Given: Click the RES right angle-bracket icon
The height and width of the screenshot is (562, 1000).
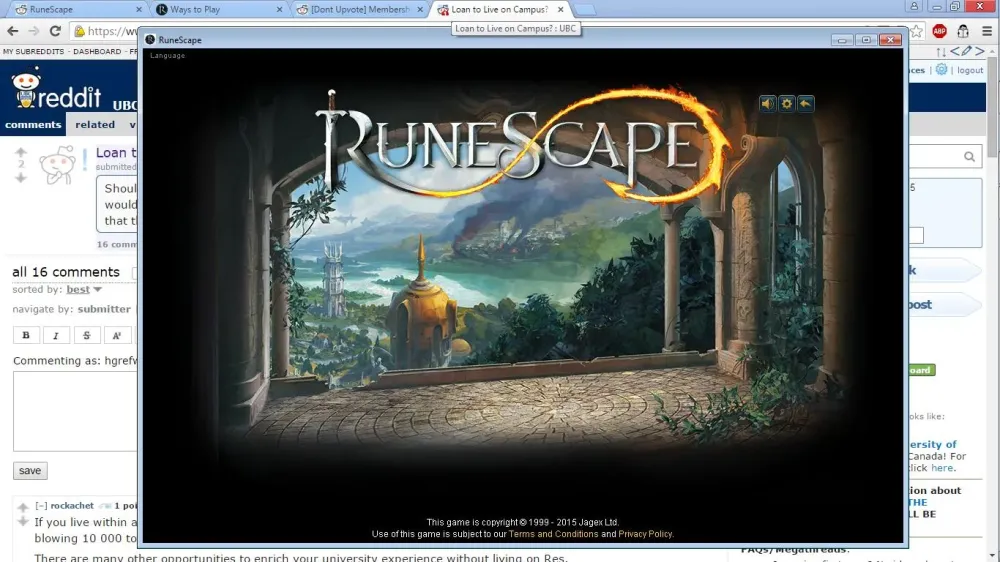Looking at the screenshot, I should pos(980,51).
